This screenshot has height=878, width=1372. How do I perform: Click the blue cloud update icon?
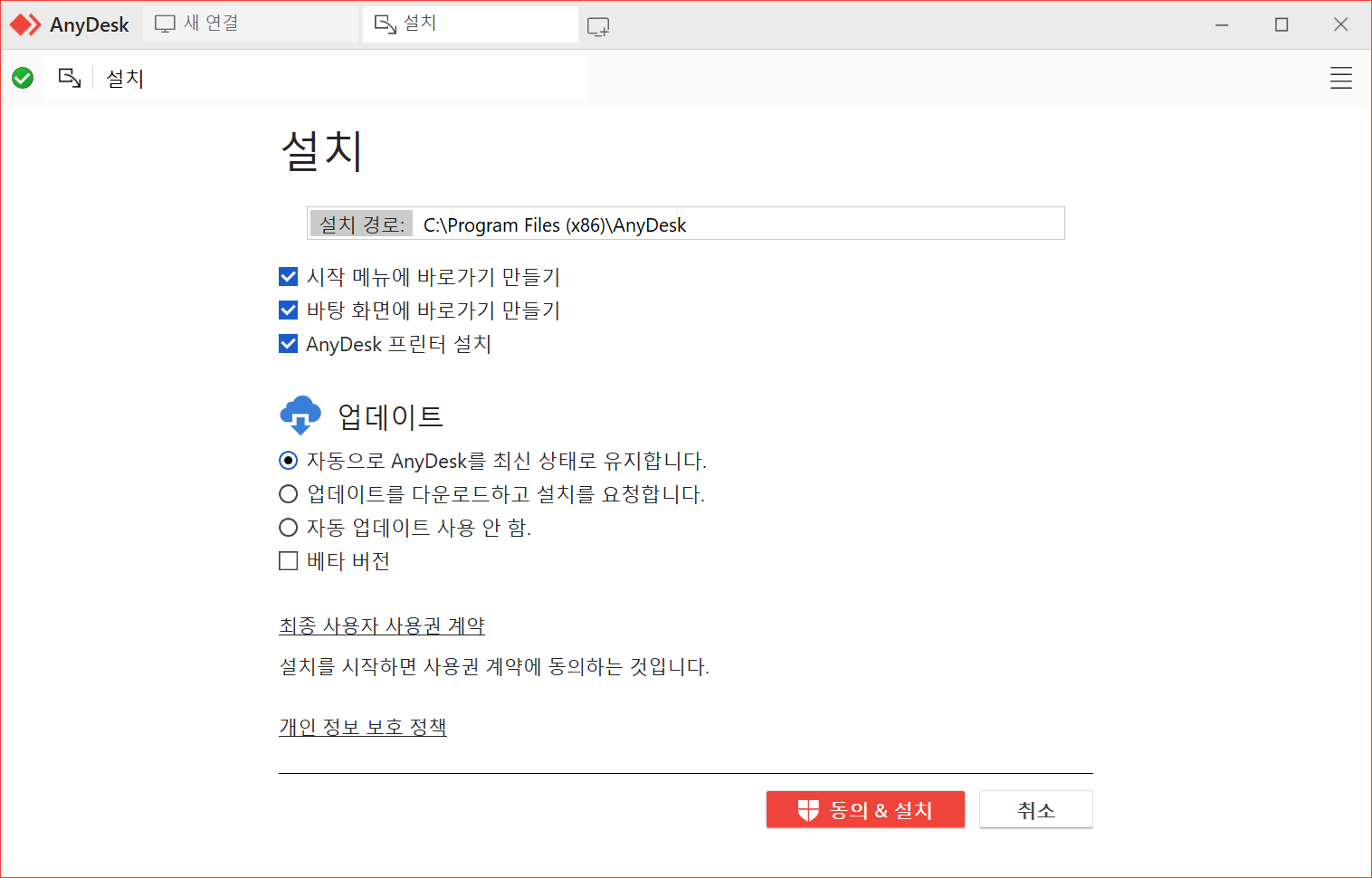[300, 415]
